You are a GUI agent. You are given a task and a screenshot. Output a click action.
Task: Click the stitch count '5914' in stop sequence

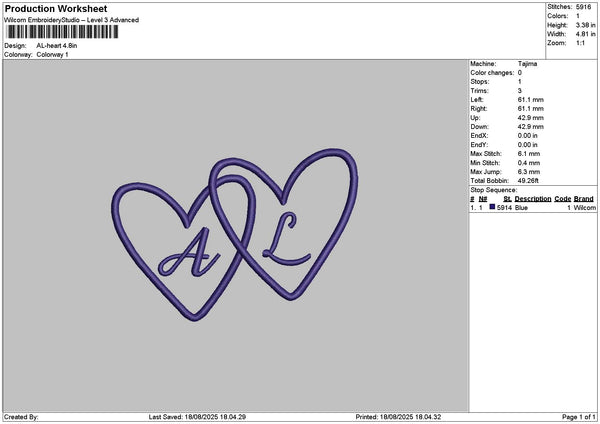click(504, 208)
